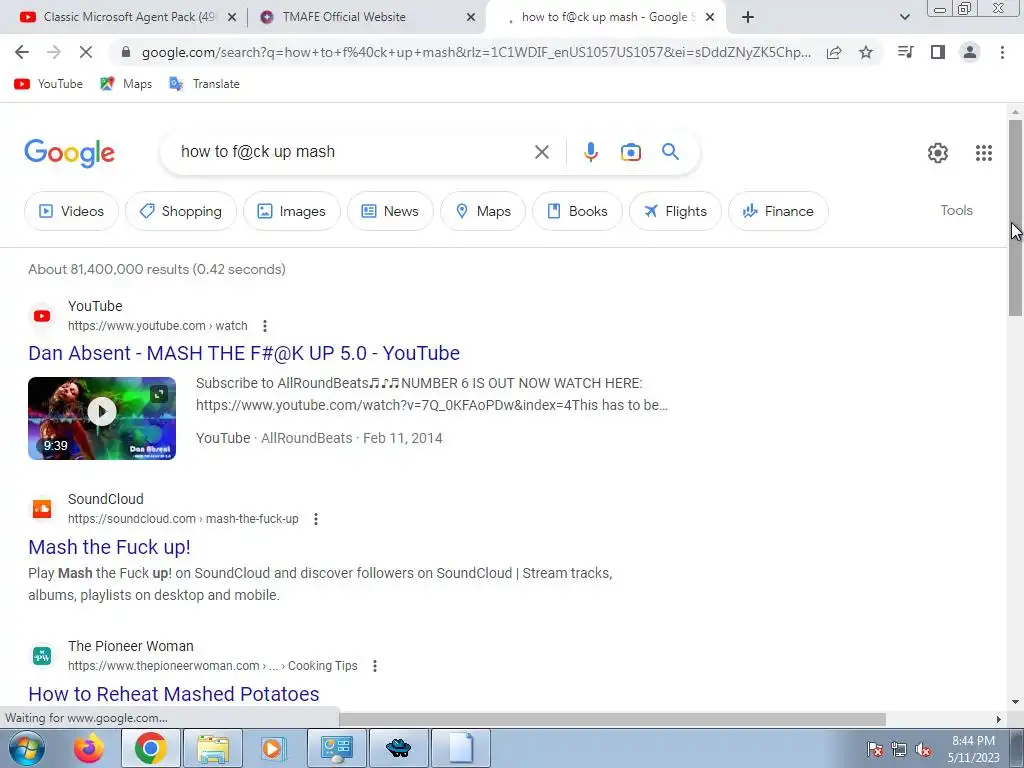Open Maps bookmark in bookmarks bar

(126, 84)
